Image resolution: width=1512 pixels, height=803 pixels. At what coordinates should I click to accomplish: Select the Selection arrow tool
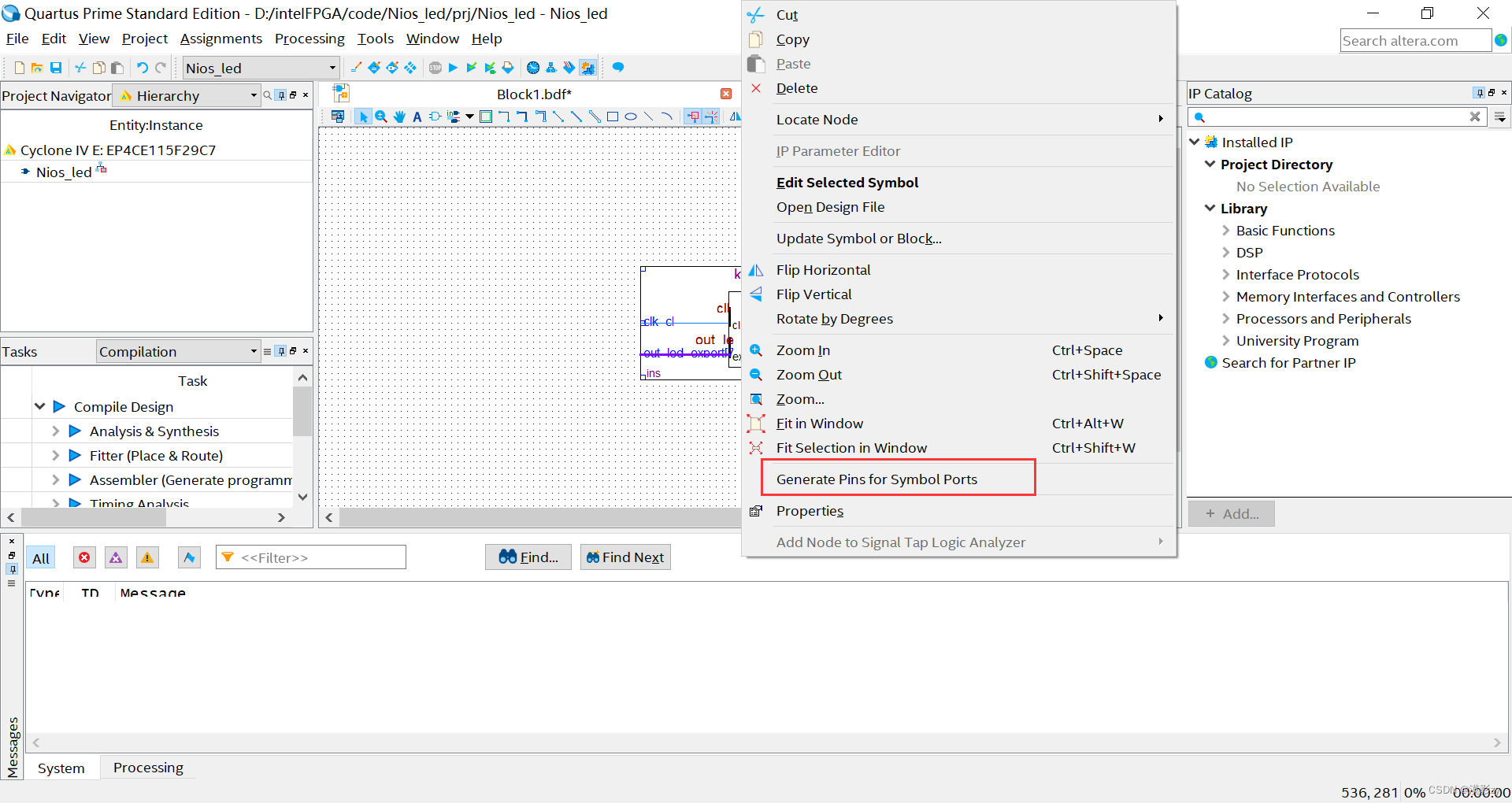(363, 117)
